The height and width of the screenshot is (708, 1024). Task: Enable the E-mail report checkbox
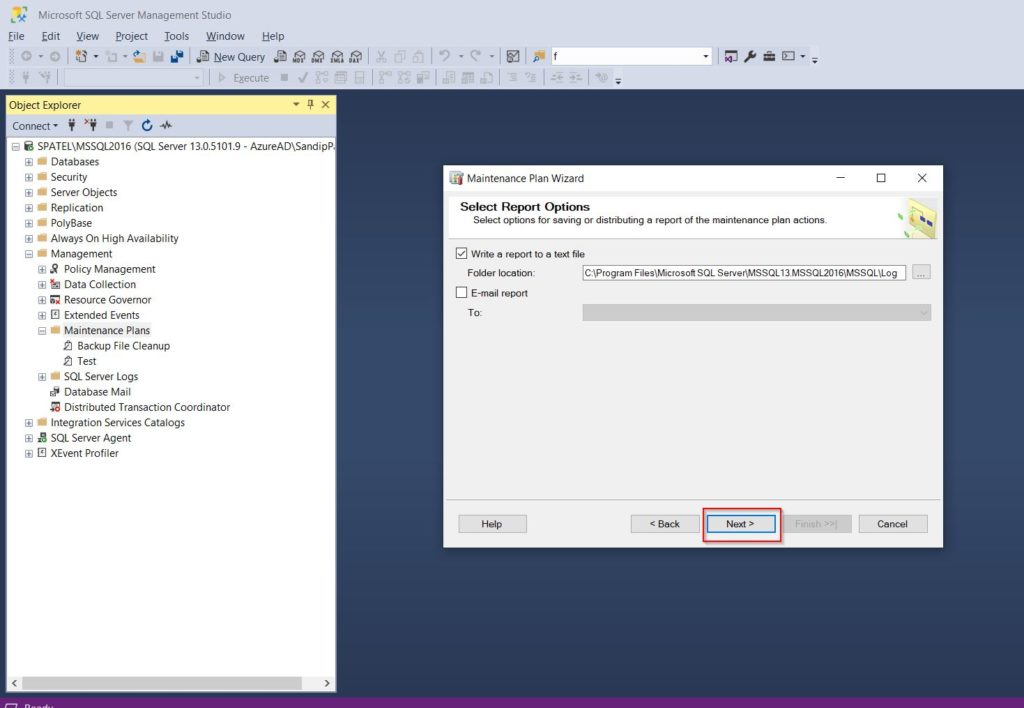pos(462,293)
